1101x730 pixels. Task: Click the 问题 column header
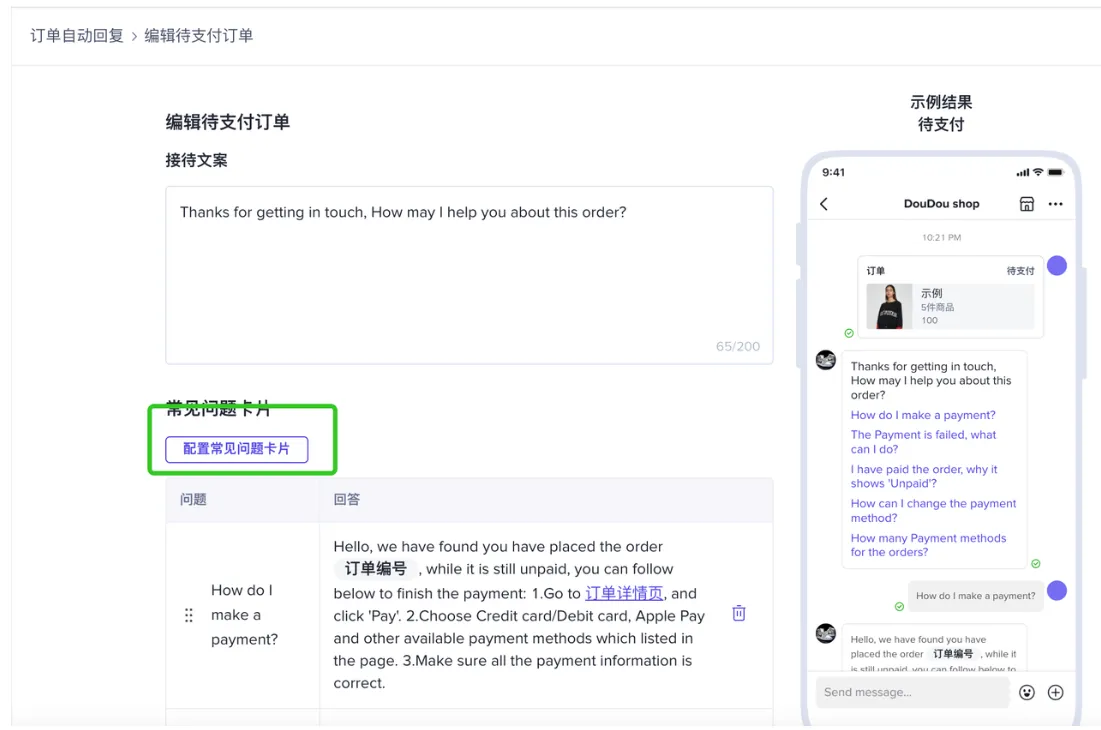click(x=193, y=500)
